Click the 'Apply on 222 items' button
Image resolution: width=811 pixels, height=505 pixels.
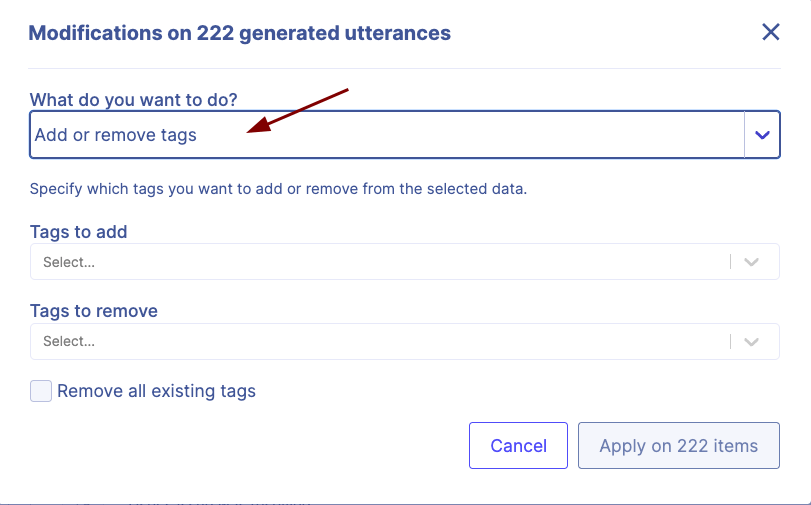[x=678, y=446]
